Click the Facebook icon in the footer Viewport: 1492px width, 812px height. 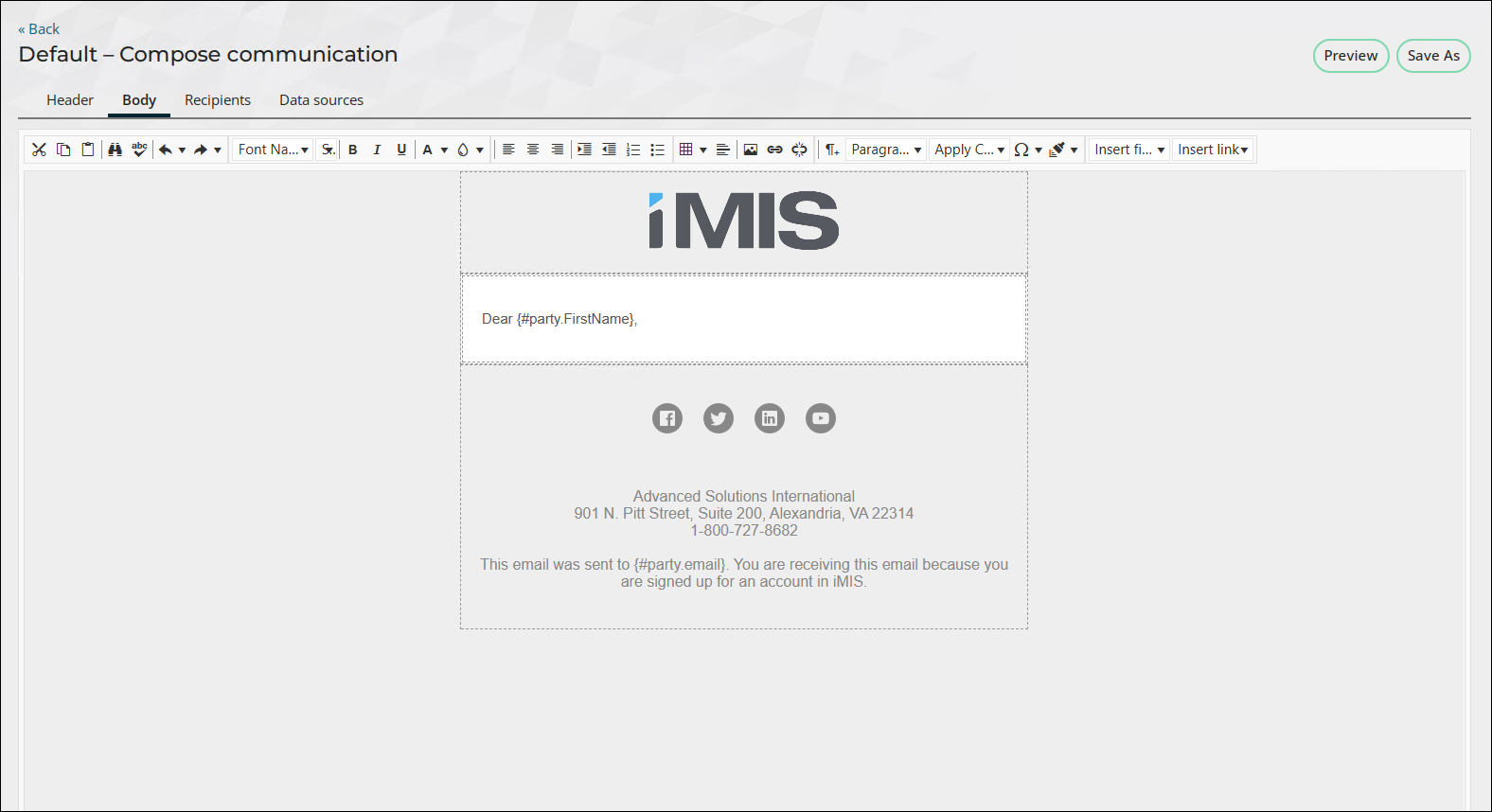coord(667,418)
